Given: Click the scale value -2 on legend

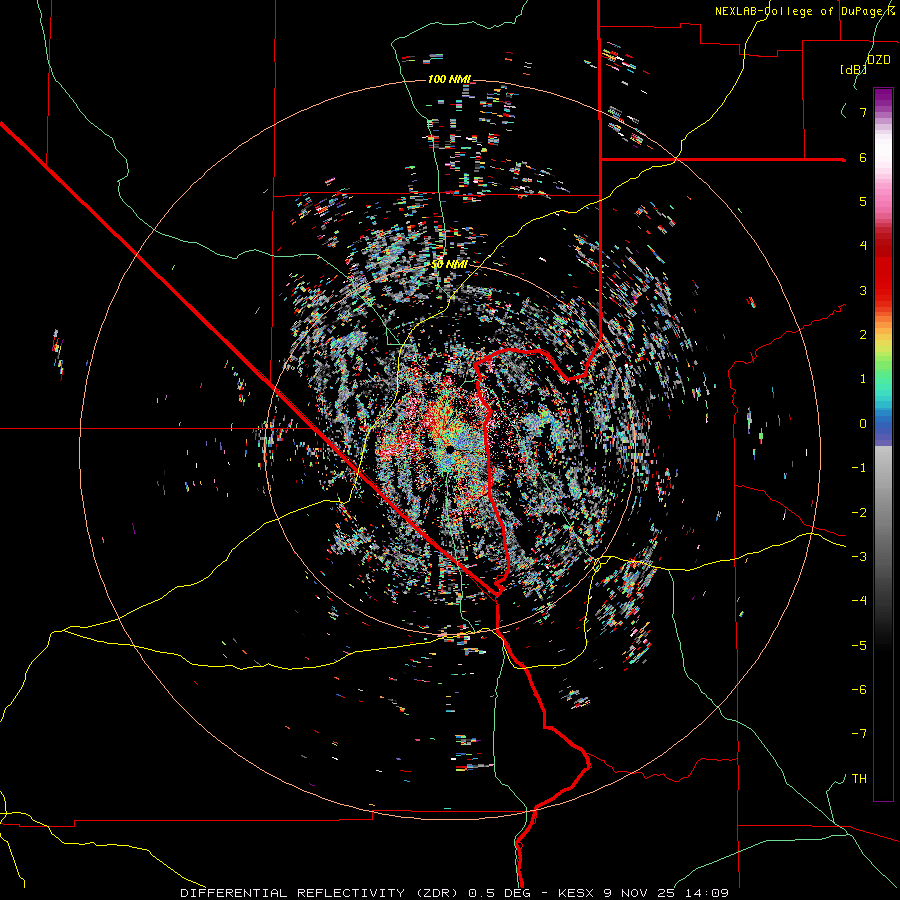Looking at the screenshot, I should 859,513.
